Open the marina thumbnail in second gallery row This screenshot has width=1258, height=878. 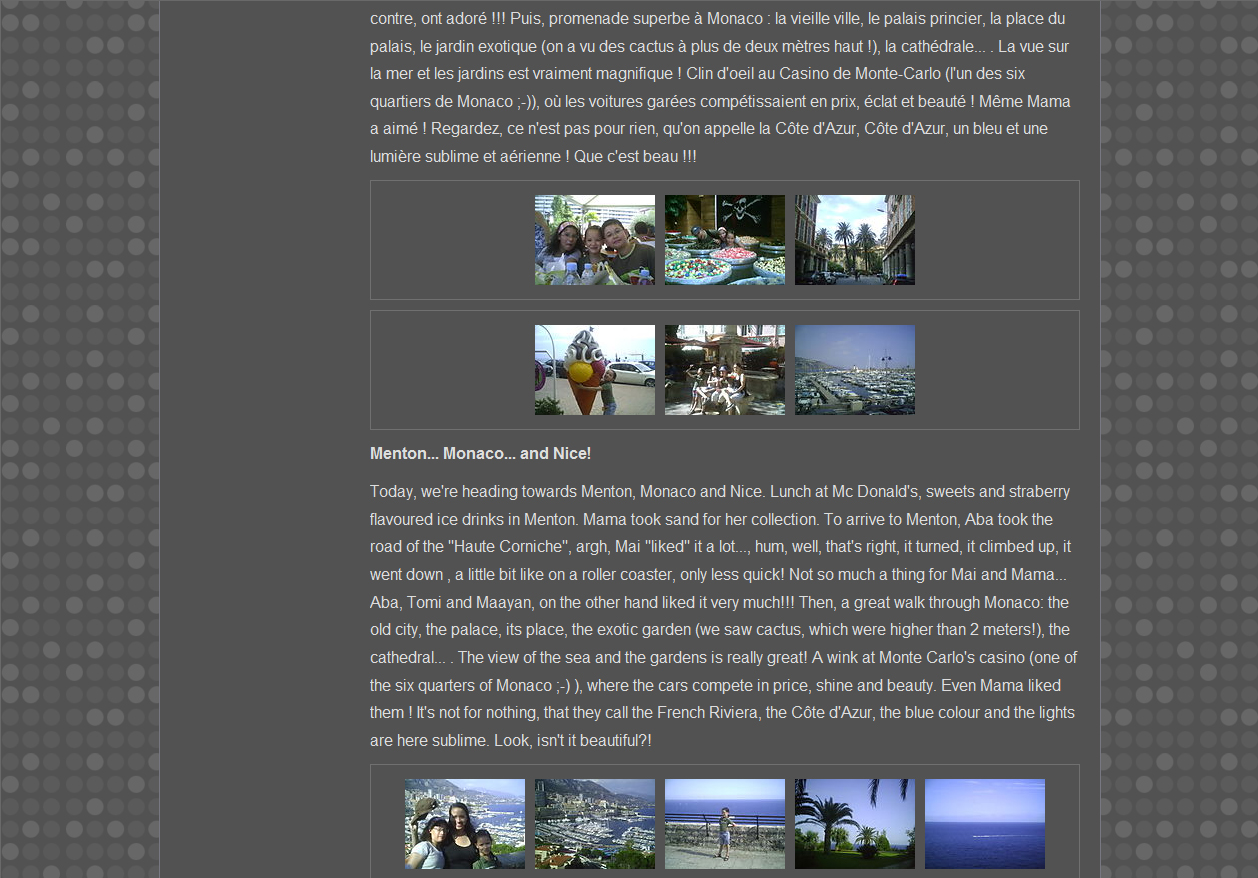coord(854,370)
